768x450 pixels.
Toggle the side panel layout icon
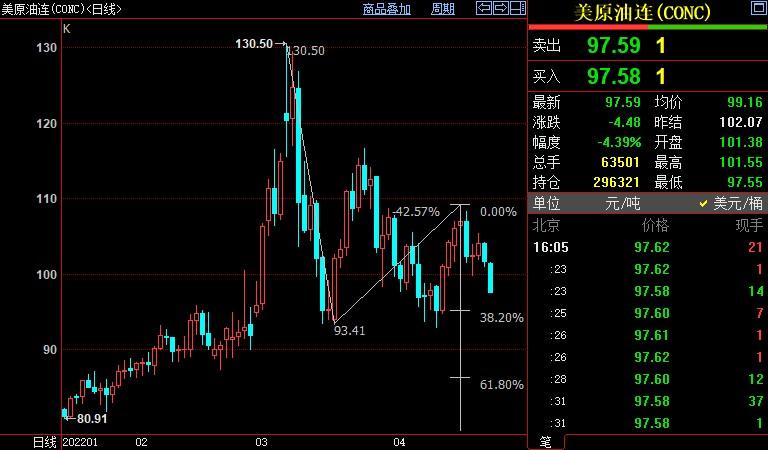coord(515,9)
